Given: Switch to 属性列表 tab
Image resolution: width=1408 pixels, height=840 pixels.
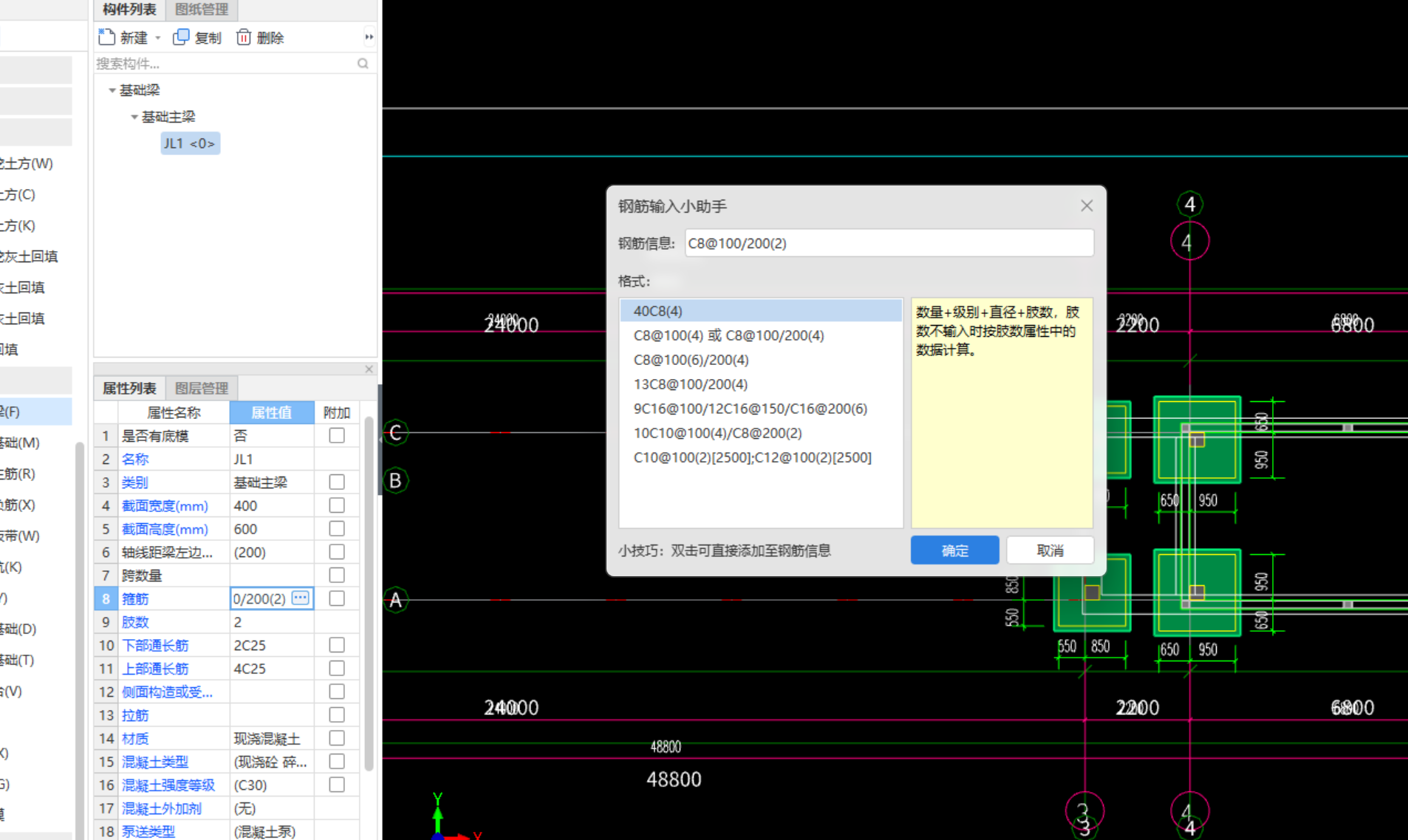Looking at the screenshot, I should point(129,388).
